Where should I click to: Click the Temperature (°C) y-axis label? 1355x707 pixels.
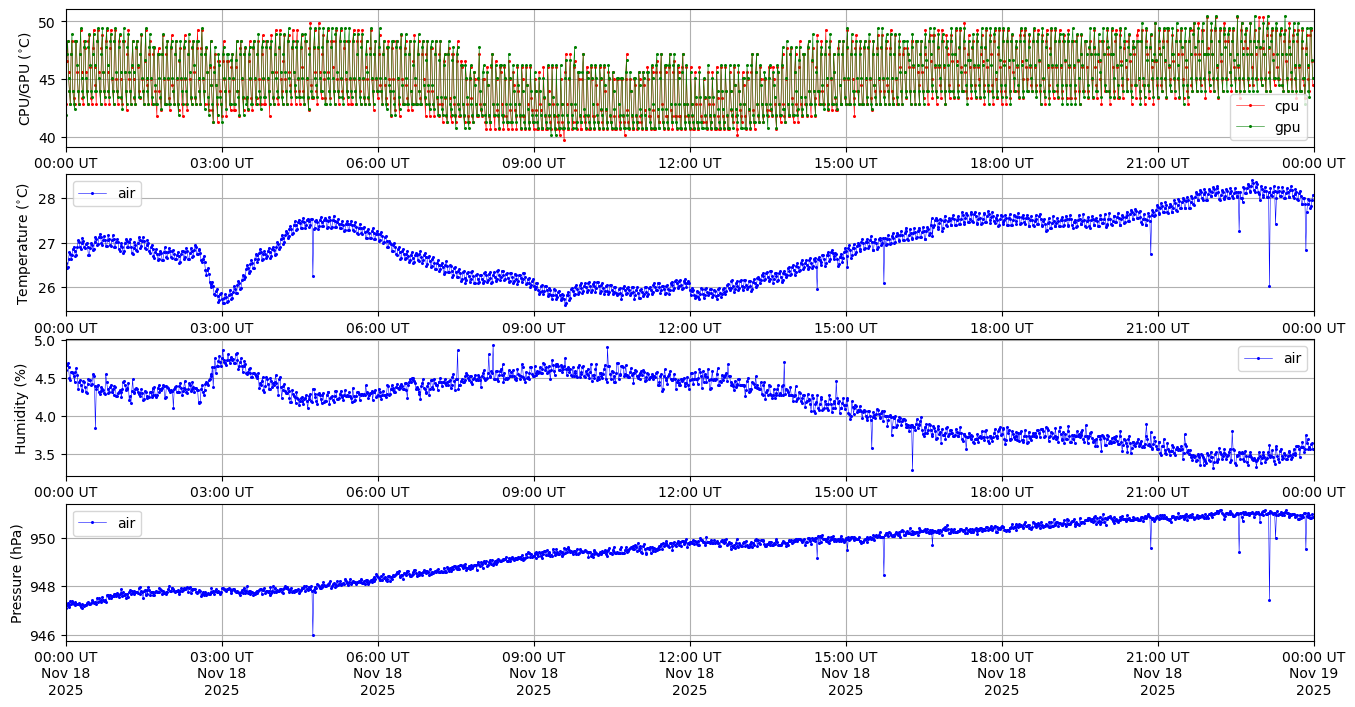(25, 243)
